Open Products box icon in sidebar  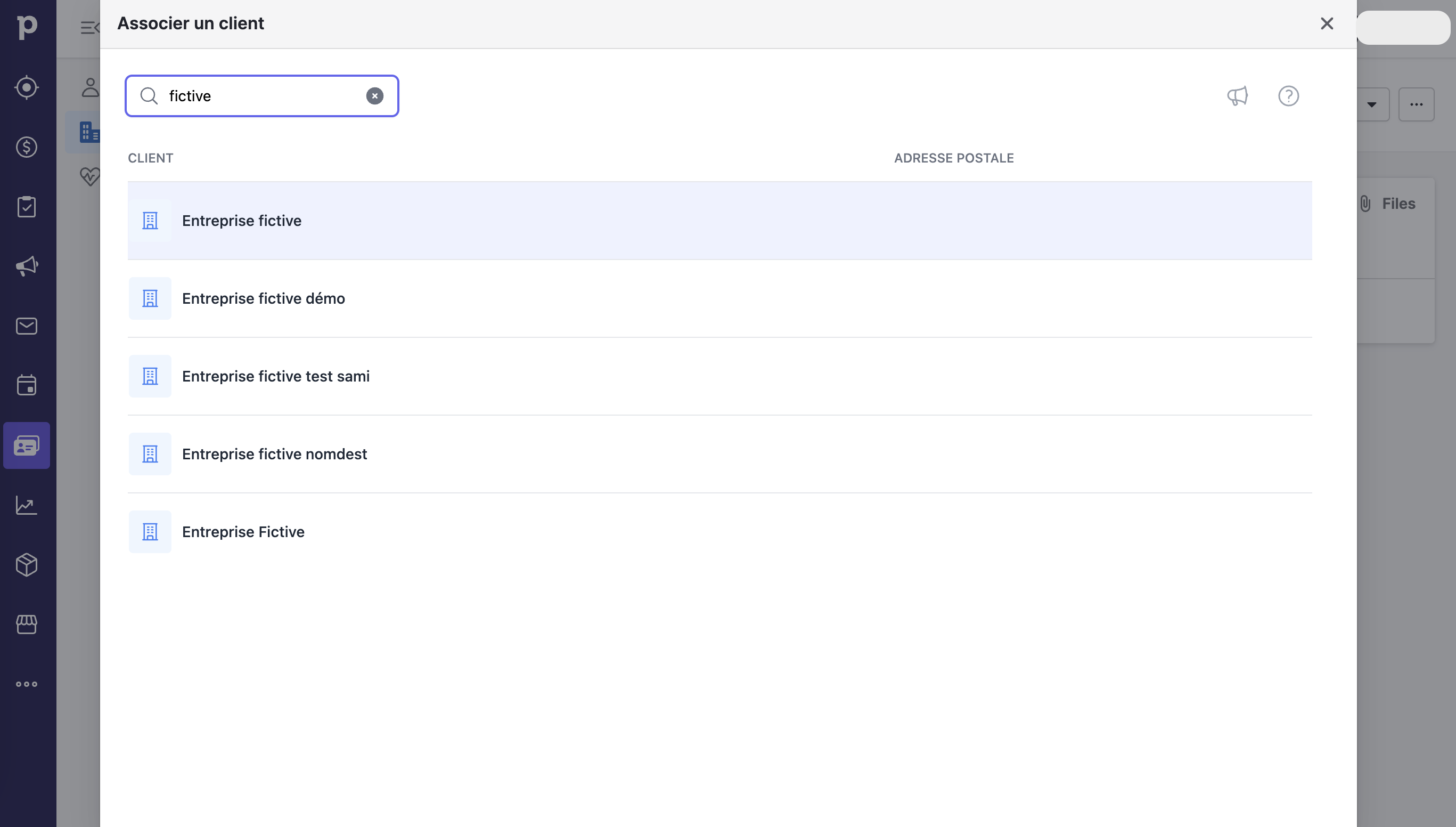(x=27, y=565)
